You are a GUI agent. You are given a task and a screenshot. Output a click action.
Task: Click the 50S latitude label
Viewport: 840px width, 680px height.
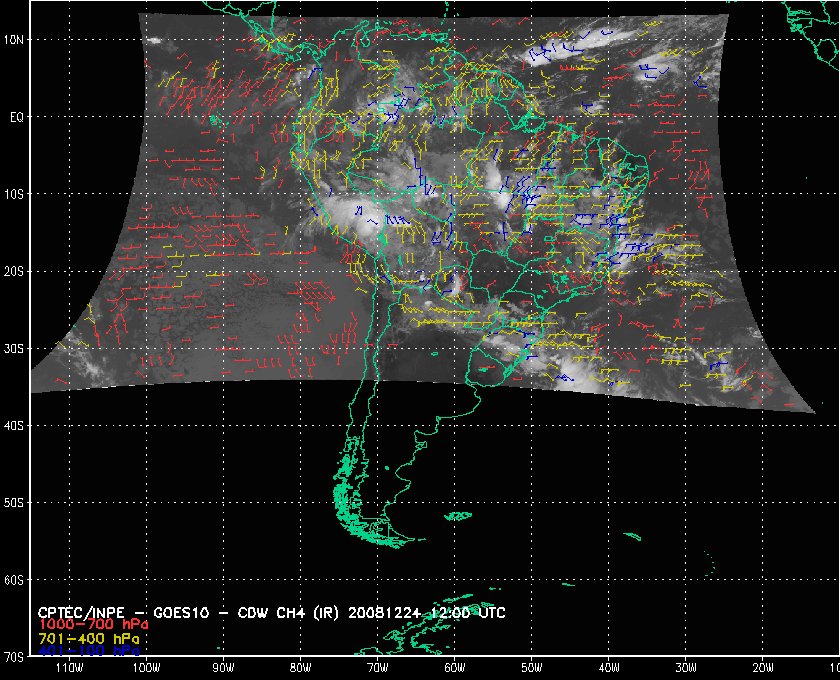point(15,503)
